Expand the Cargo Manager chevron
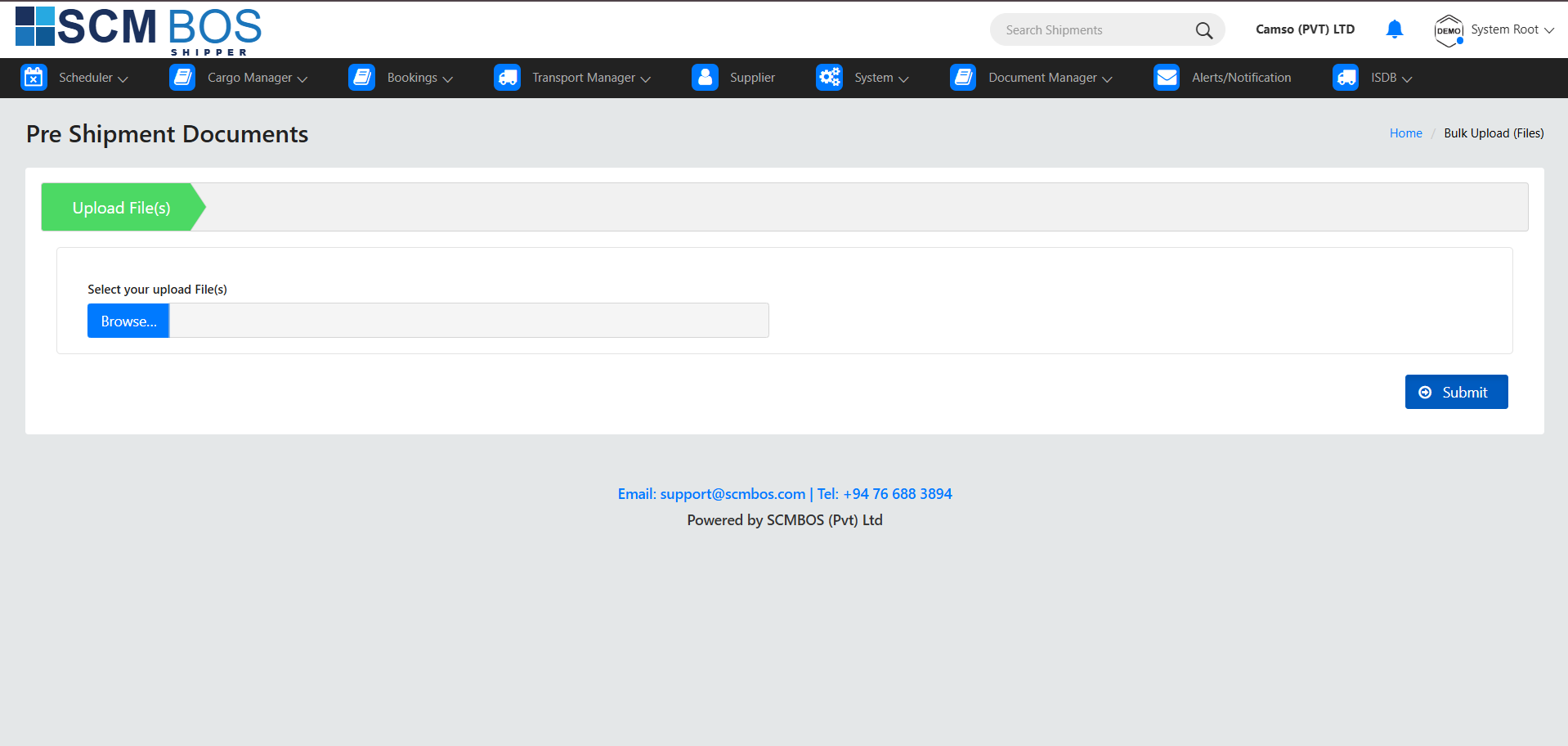The width and height of the screenshot is (1568, 746). tap(302, 79)
